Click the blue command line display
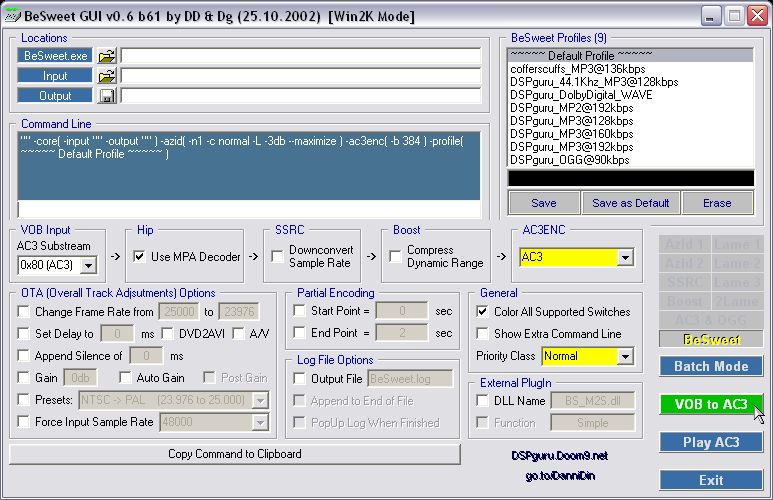773x500 pixels. click(x=249, y=166)
